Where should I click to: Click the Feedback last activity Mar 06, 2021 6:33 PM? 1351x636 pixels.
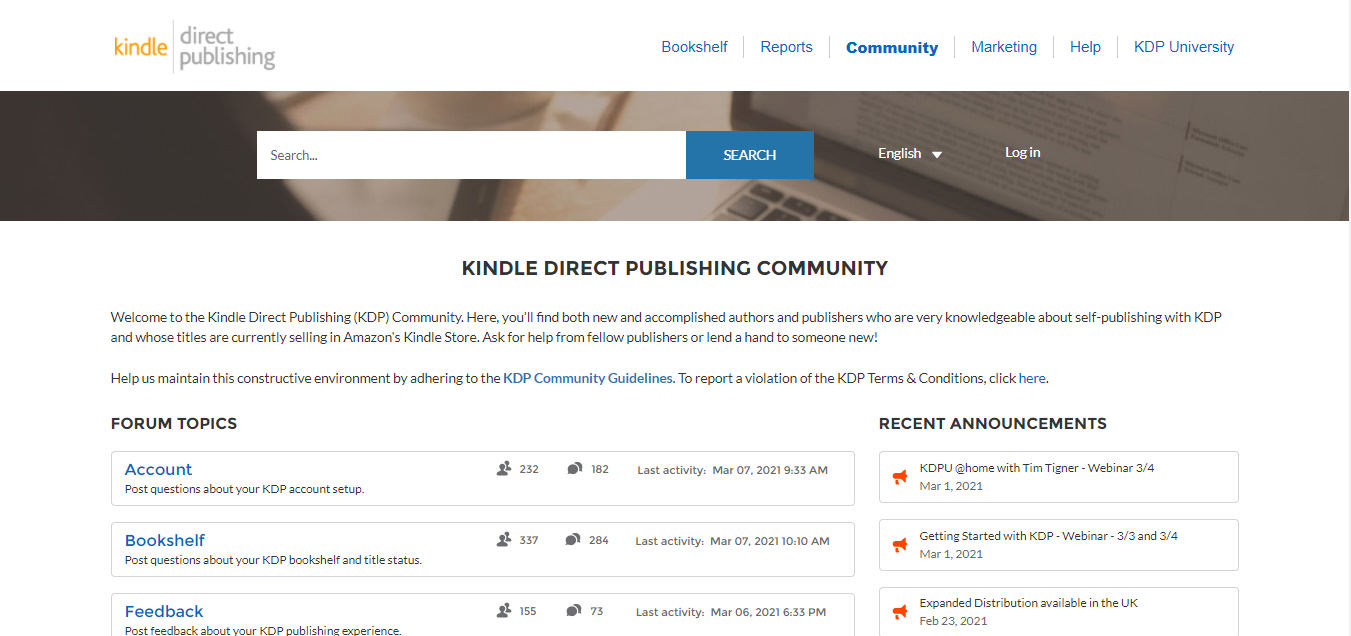[768, 612]
